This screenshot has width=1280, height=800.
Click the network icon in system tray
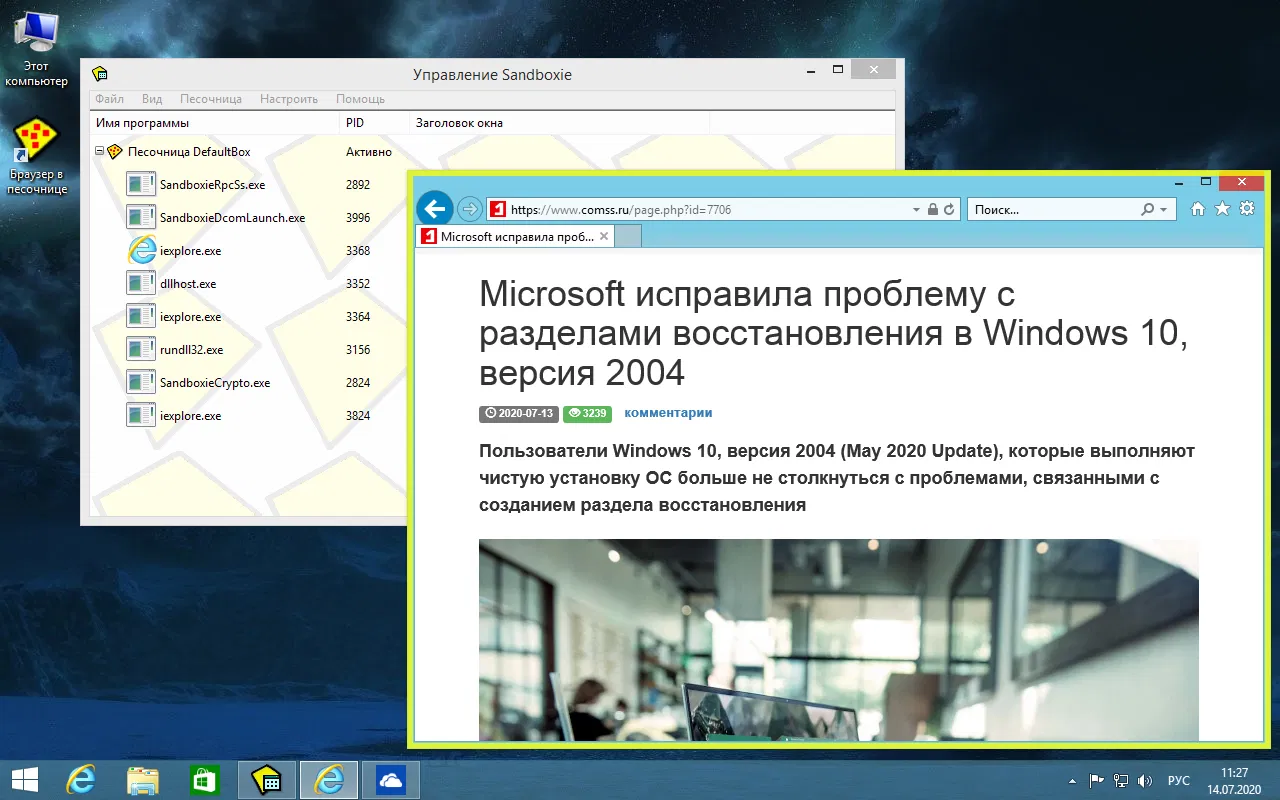1122,780
